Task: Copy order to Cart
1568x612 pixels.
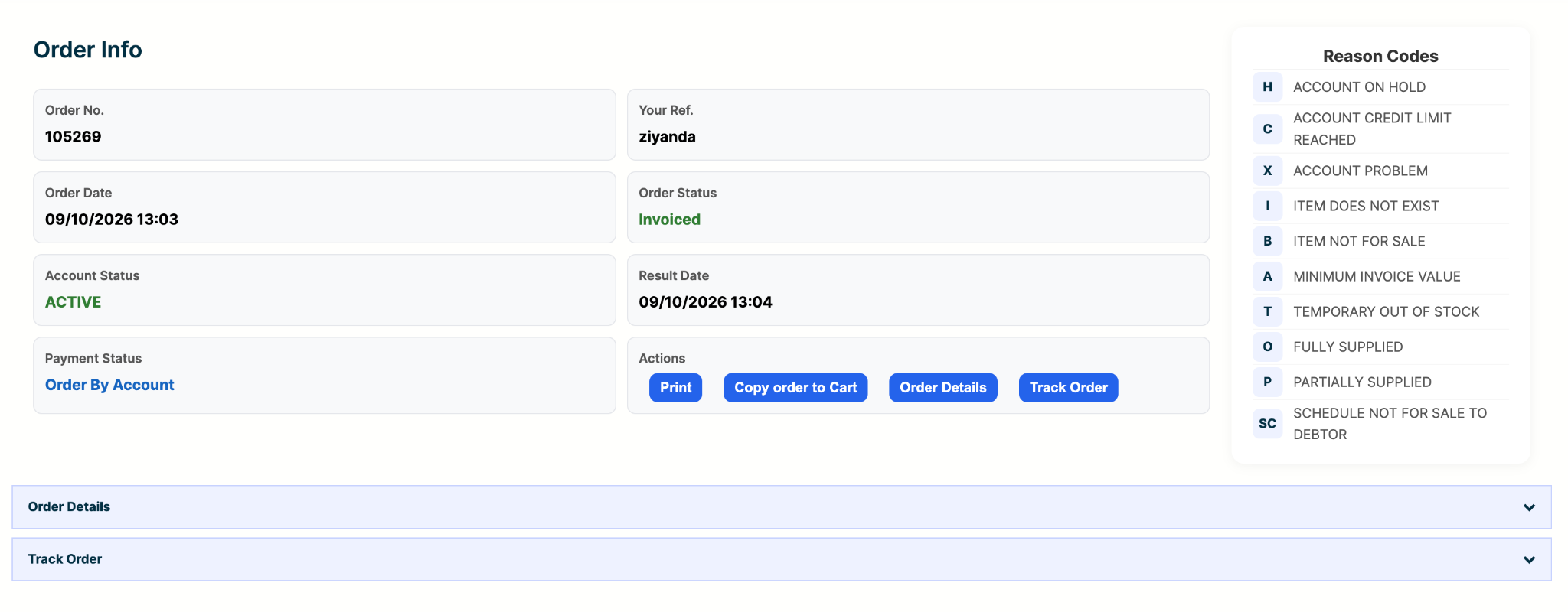Action: pos(795,388)
